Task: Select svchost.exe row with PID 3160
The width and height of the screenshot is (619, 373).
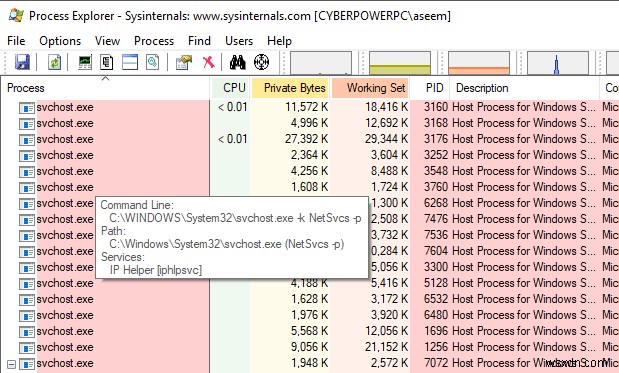Action: pyautogui.click(x=310, y=107)
